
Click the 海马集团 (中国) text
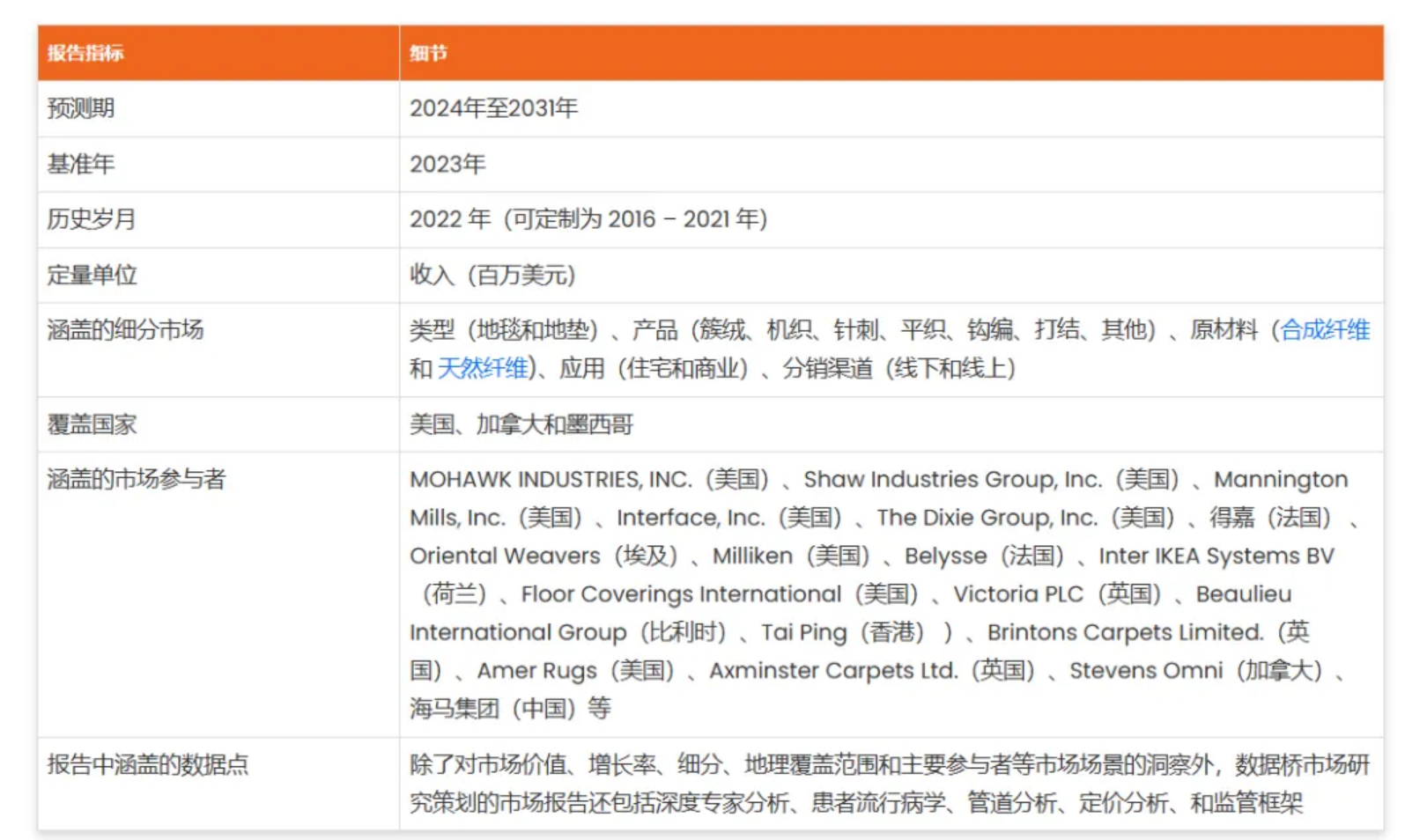point(493,709)
